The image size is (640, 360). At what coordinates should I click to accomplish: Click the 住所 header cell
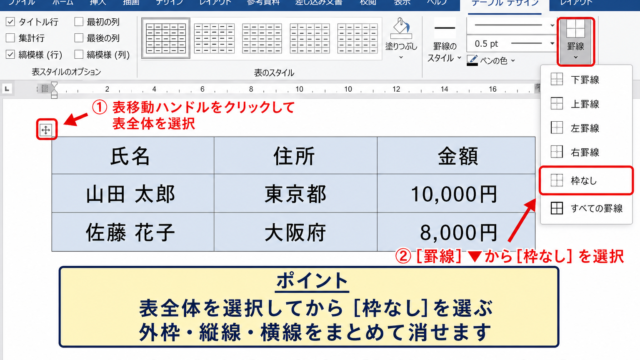coord(296,156)
